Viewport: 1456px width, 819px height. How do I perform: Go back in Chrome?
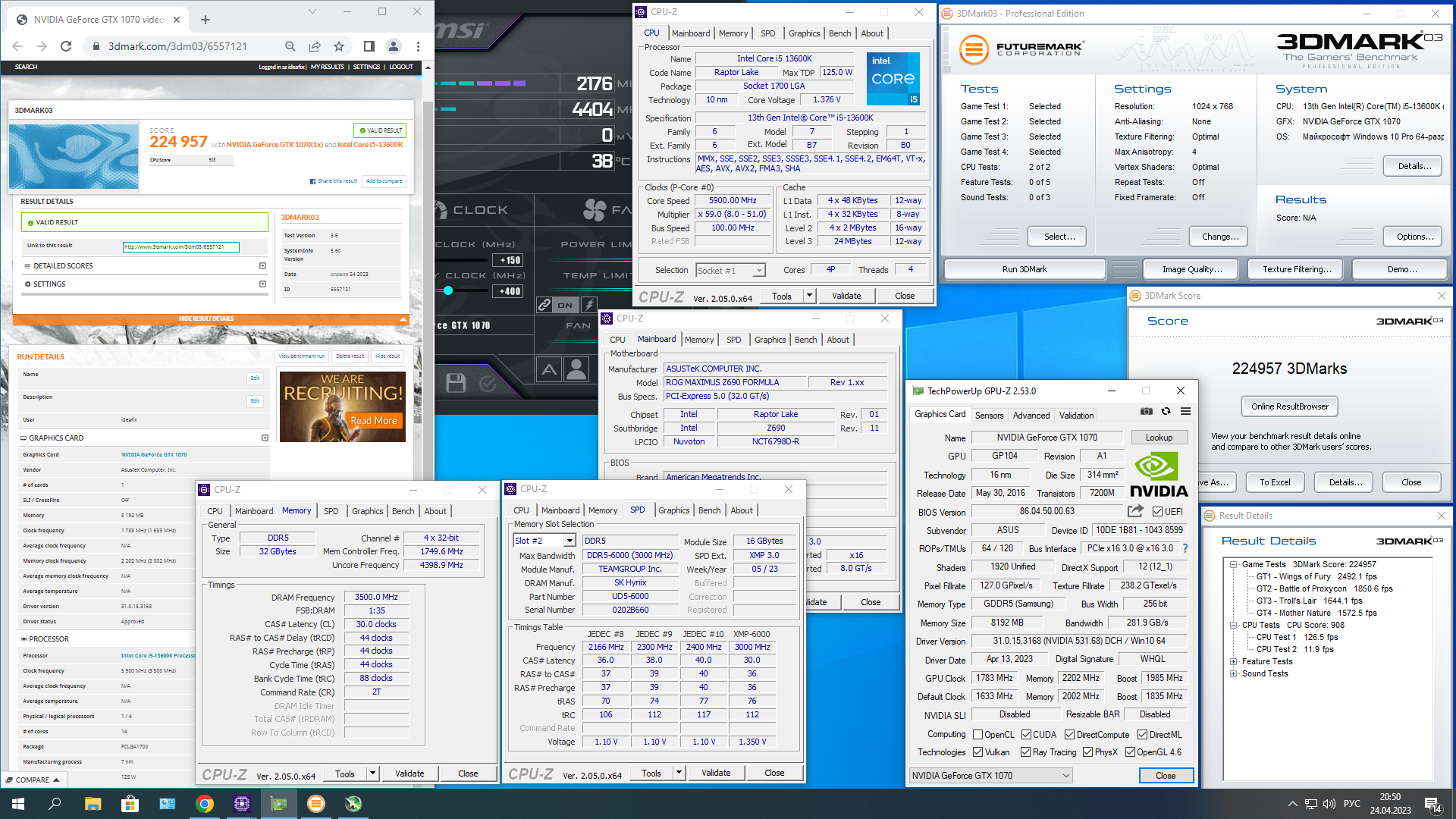point(17,46)
